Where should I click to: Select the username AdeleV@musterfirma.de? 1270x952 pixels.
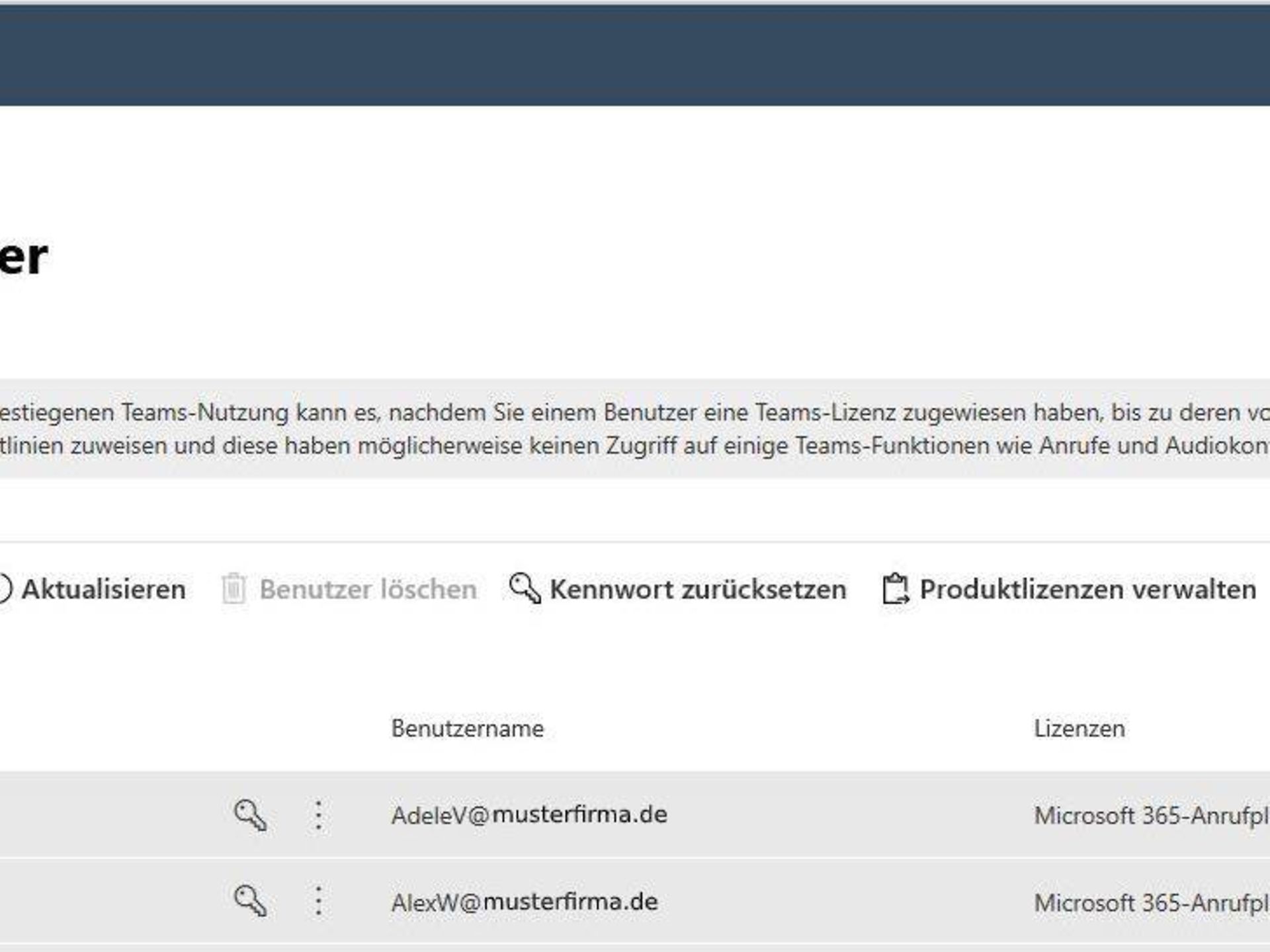529,815
